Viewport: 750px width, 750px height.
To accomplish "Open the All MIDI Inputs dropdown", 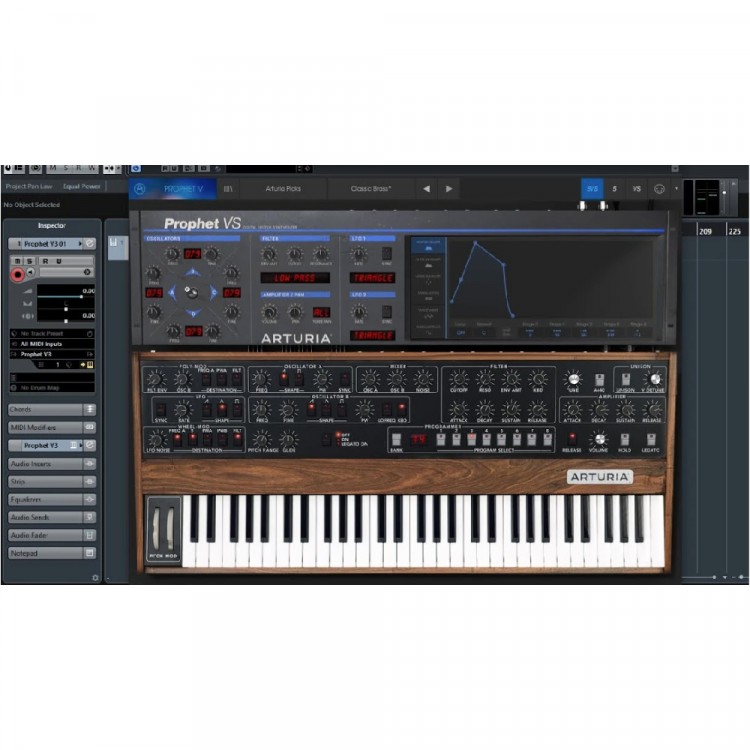I will [52, 344].
